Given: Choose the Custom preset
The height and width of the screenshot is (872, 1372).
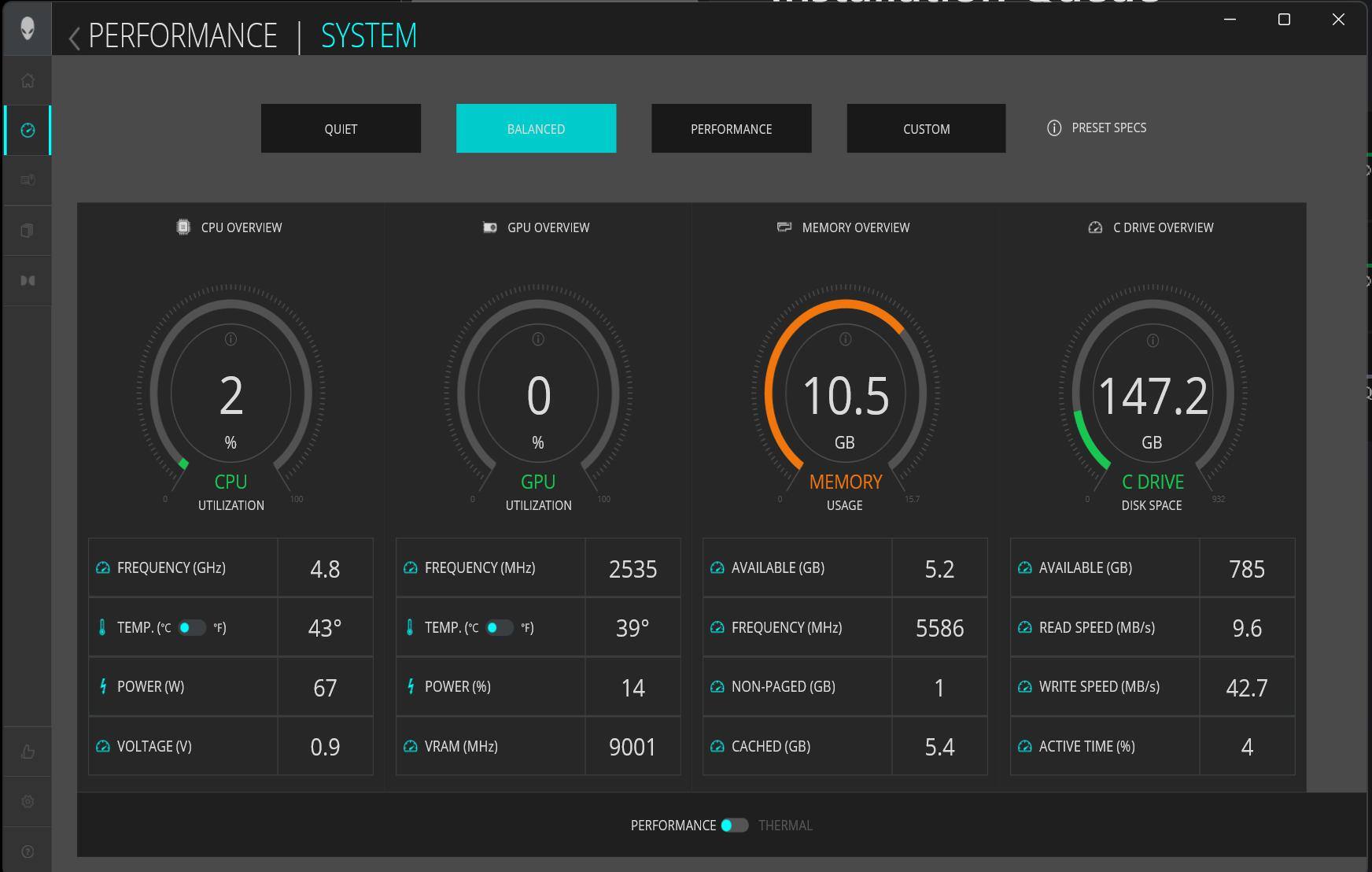Looking at the screenshot, I should (x=926, y=128).
